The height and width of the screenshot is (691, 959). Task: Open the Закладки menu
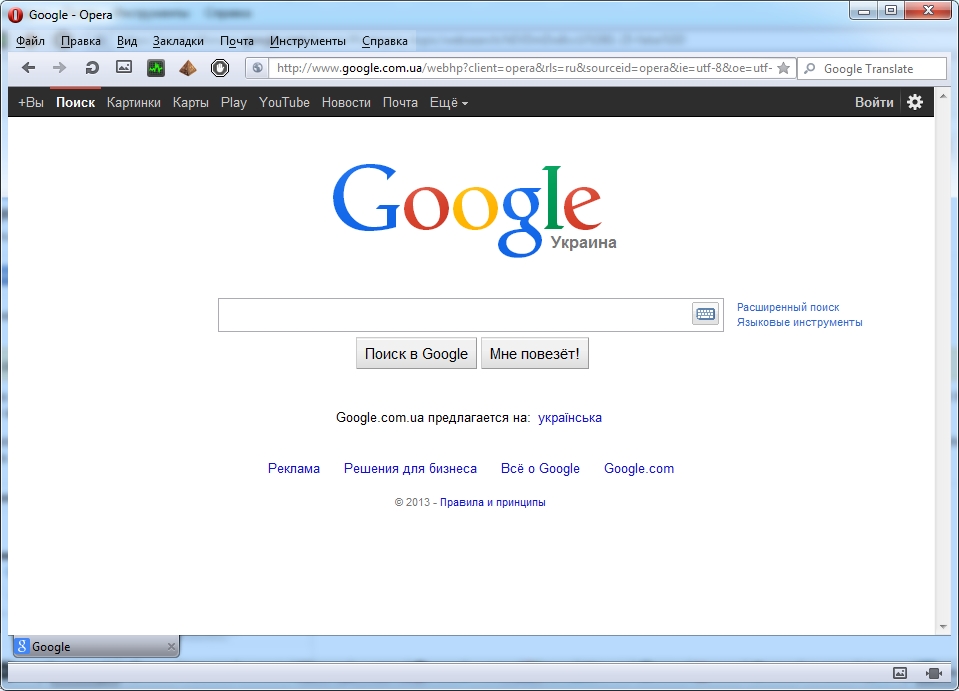178,41
